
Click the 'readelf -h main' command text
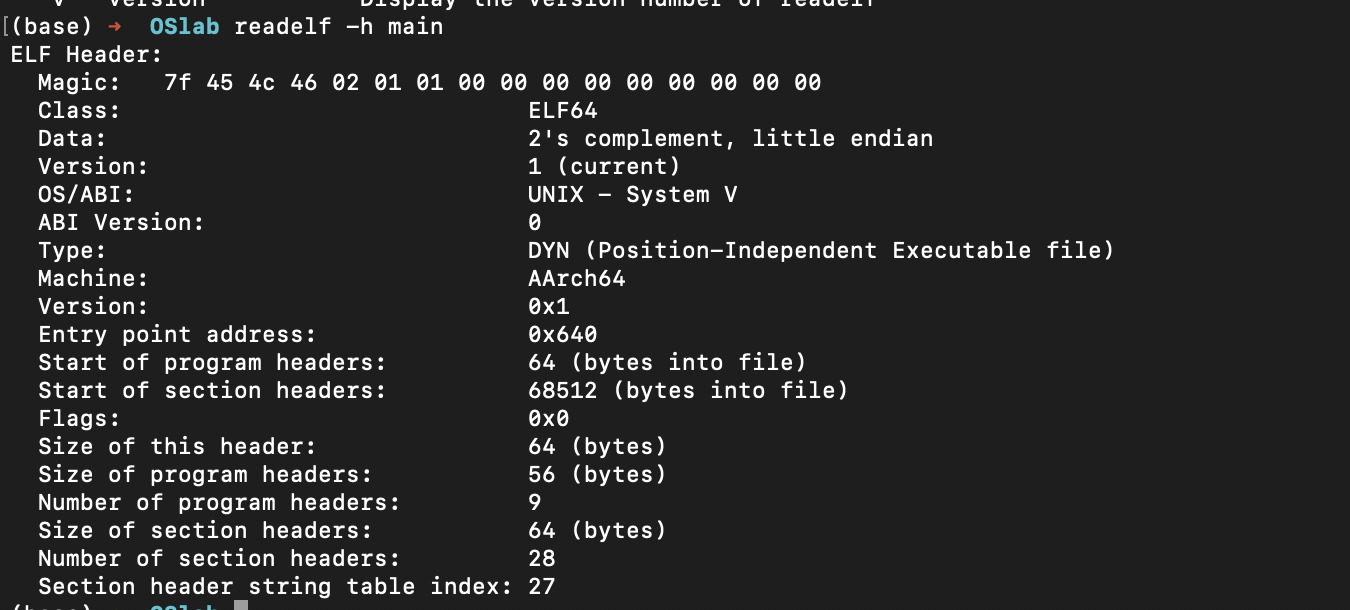[x=338, y=27]
